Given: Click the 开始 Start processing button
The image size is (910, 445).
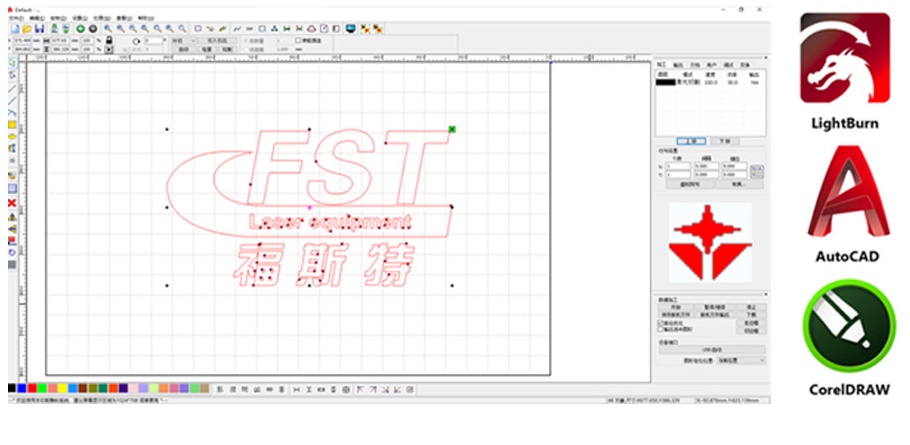Looking at the screenshot, I should click(x=676, y=307).
